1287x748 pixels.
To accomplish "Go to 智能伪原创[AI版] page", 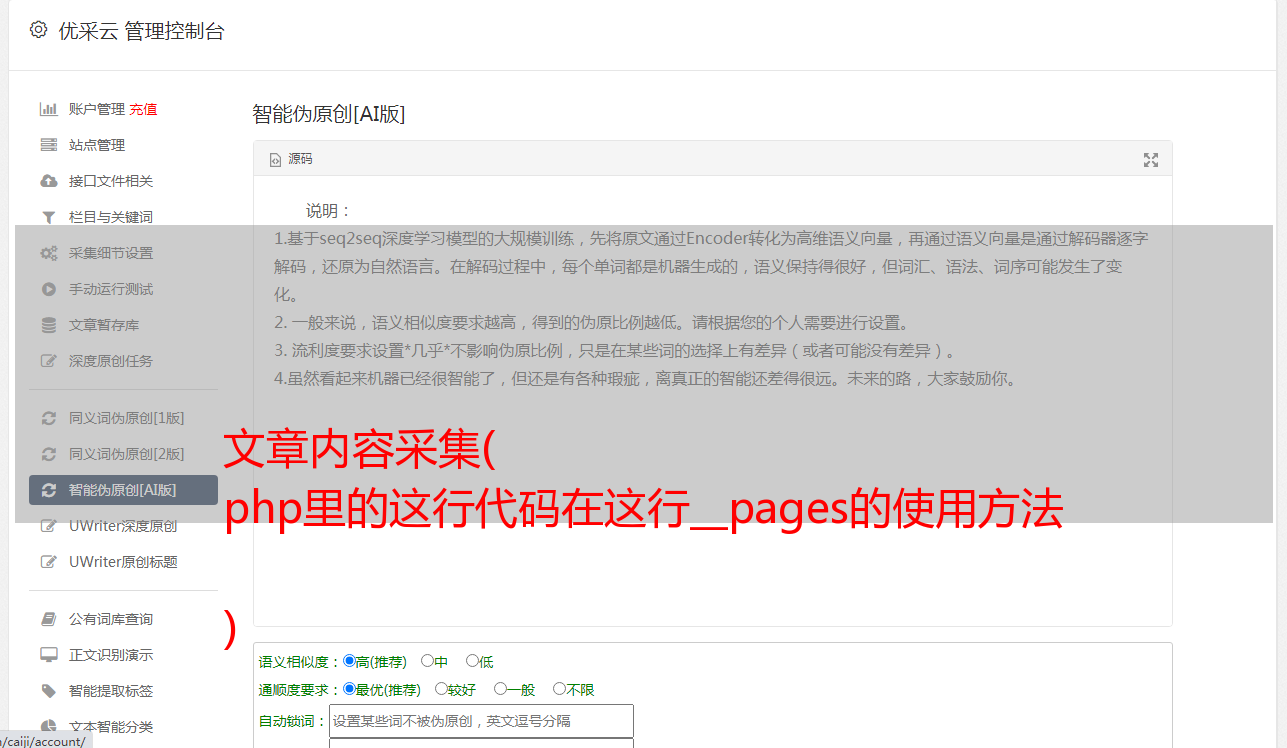I will pos(123,490).
